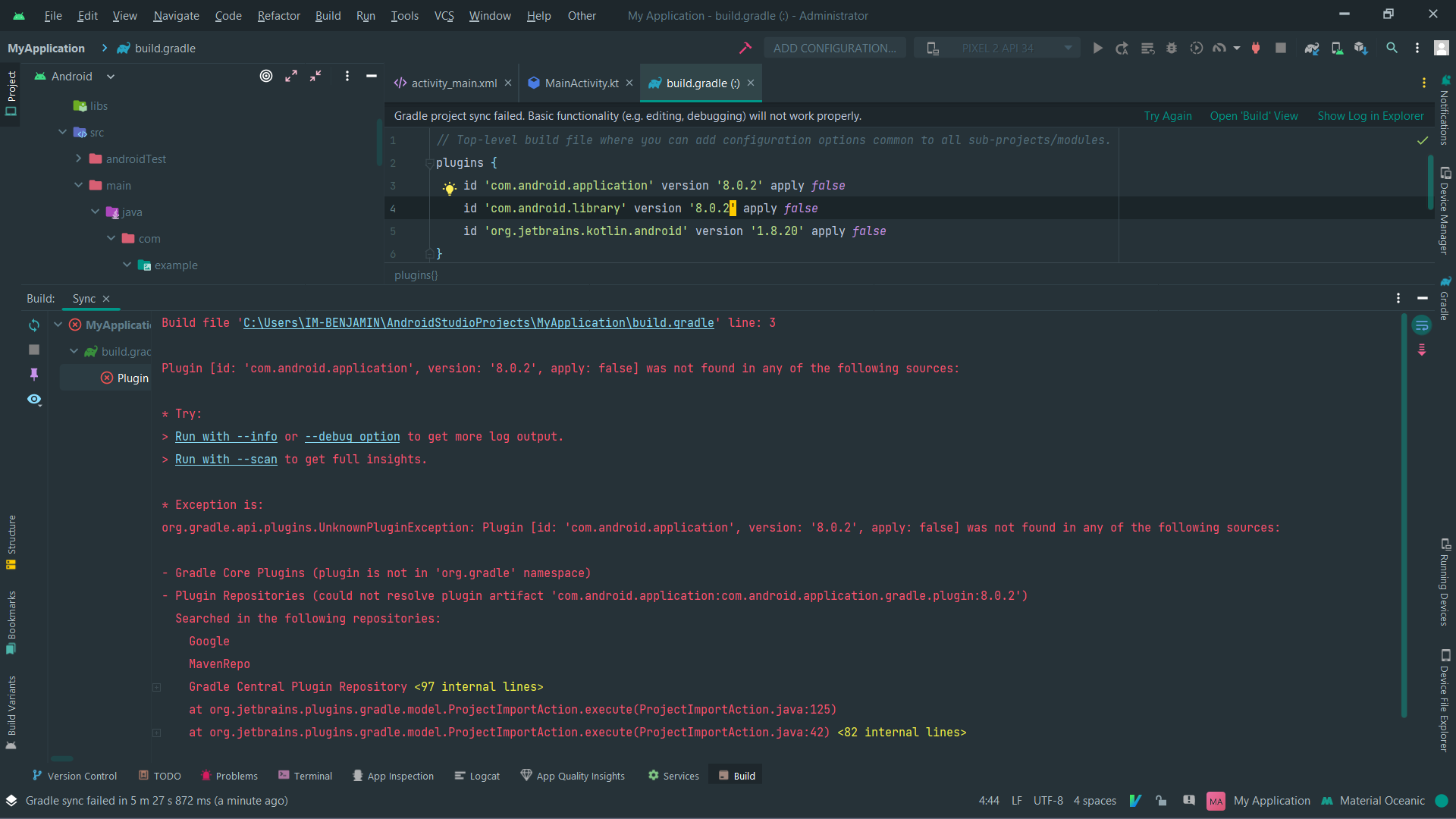Click the Apply Code Changes icon

tap(1147, 48)
